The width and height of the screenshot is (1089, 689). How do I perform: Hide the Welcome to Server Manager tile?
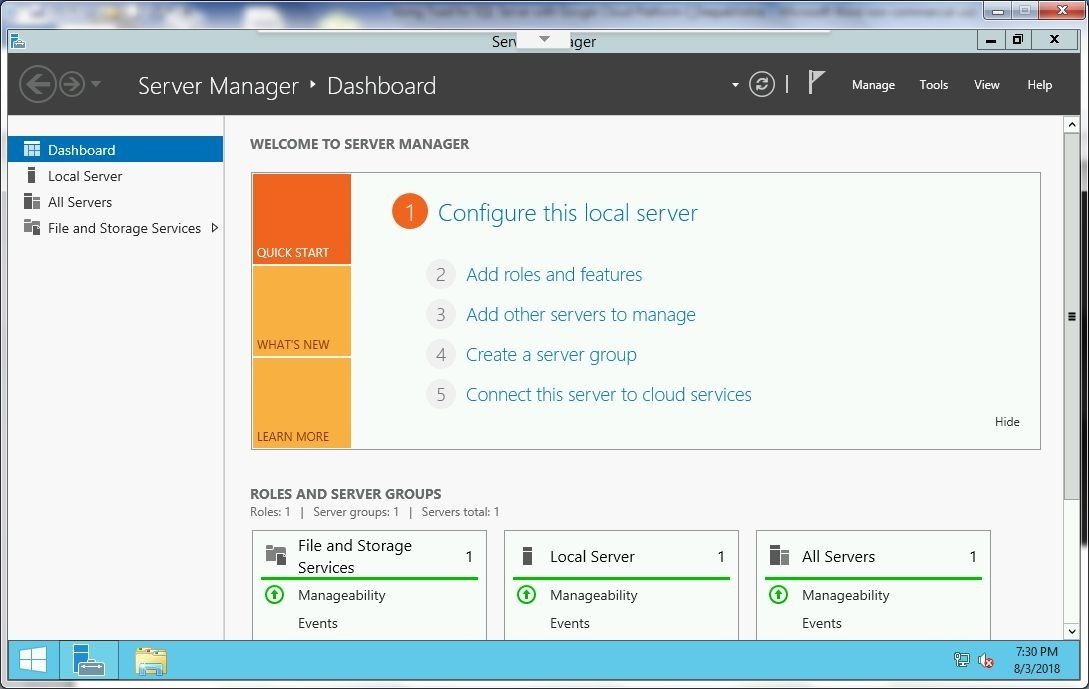1007,421
